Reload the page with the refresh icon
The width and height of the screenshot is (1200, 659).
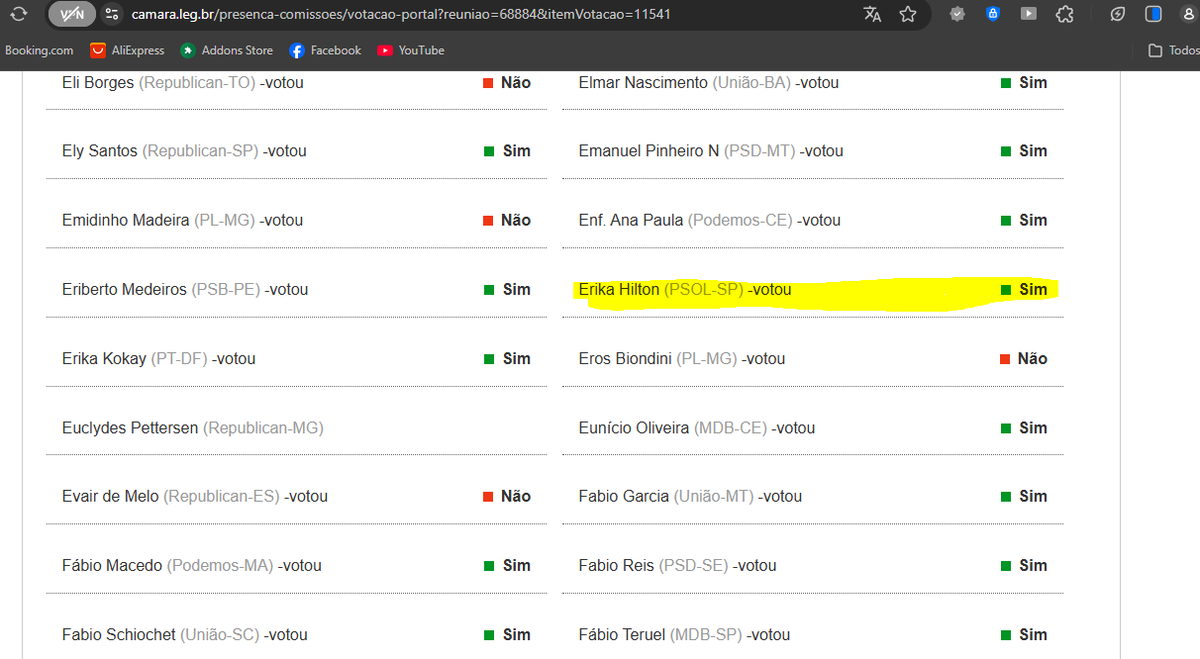click(18, 14)
